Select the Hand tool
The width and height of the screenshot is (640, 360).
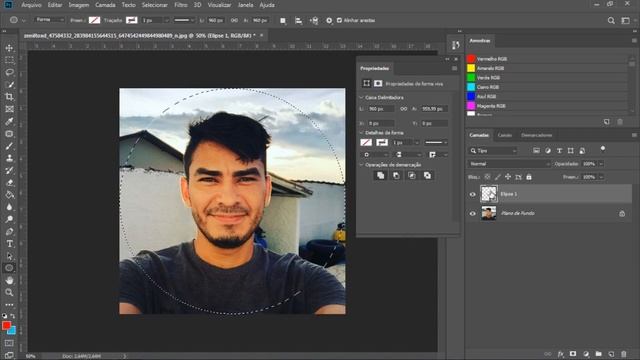tap(9, 280)
